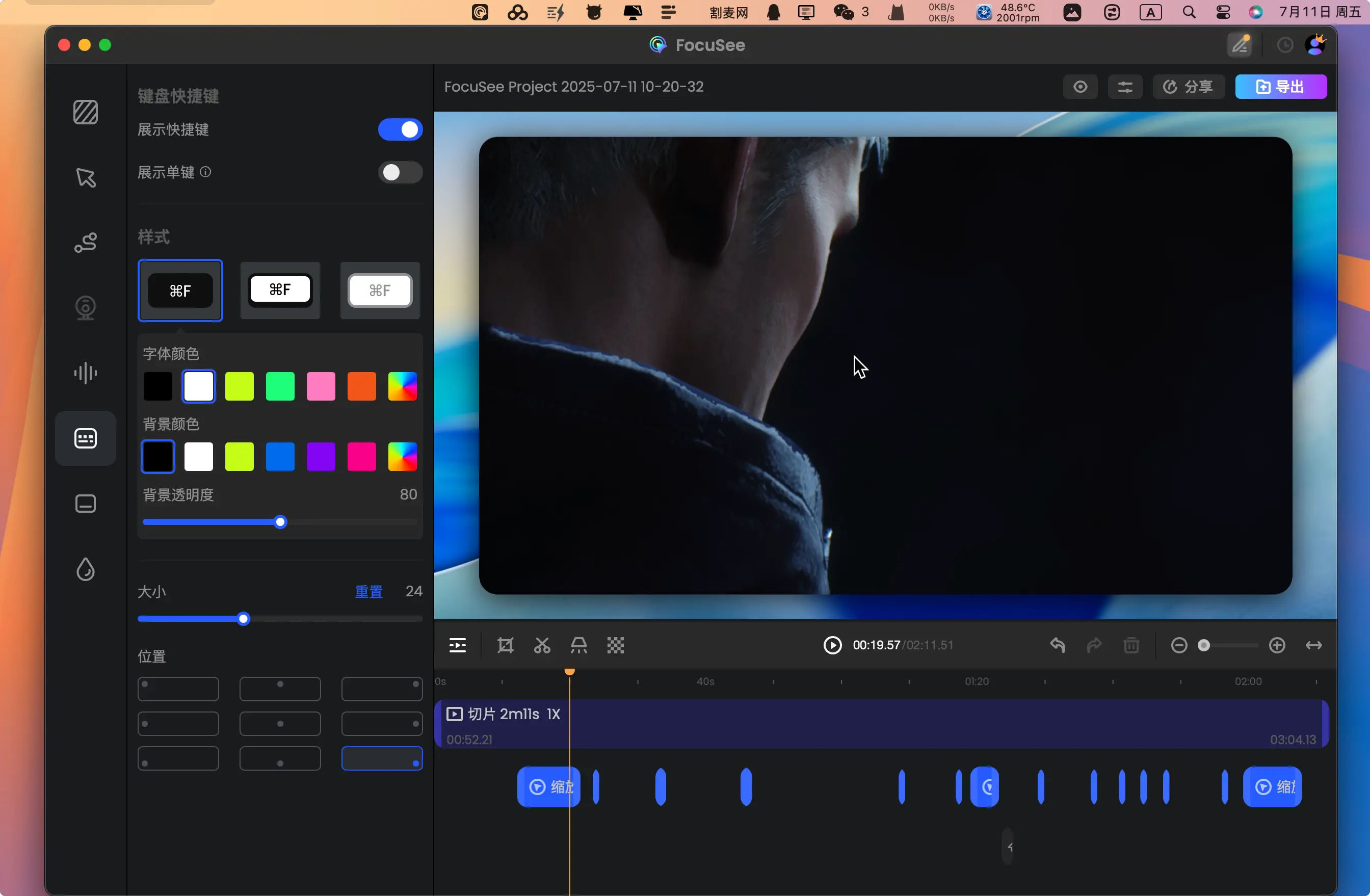
Task: Click the trash delete icon
Action: pyautogui.click(x=1131, y=645)
